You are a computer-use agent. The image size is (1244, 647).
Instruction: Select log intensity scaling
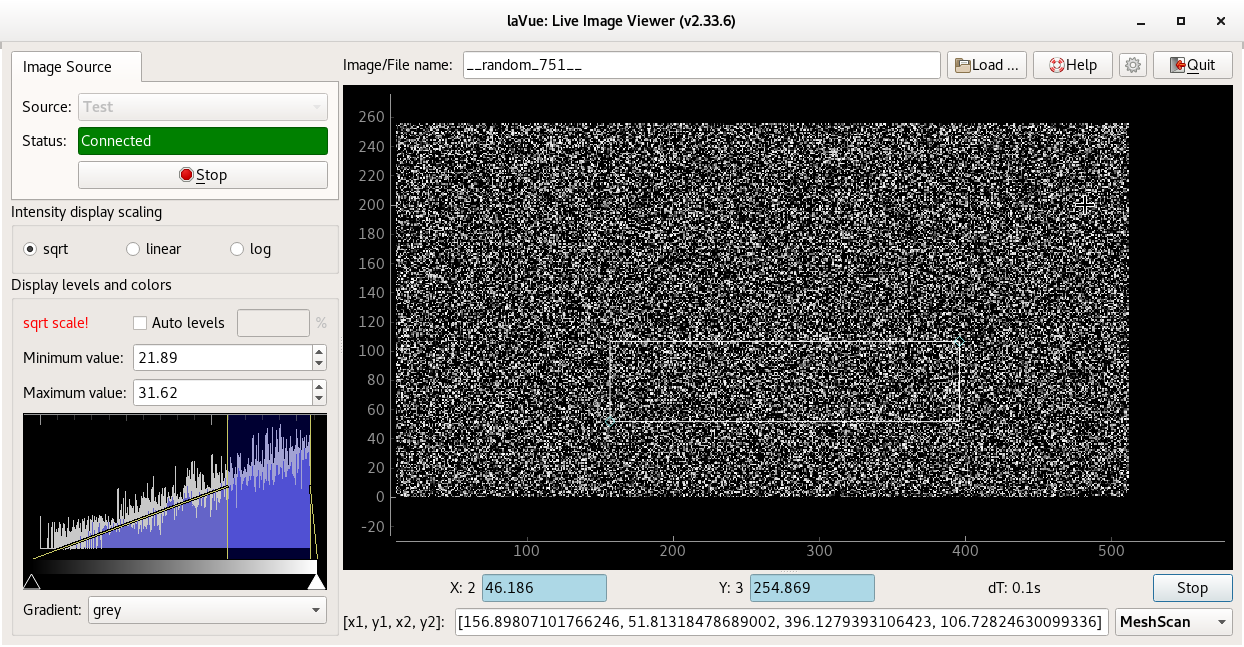coord(237,249)
